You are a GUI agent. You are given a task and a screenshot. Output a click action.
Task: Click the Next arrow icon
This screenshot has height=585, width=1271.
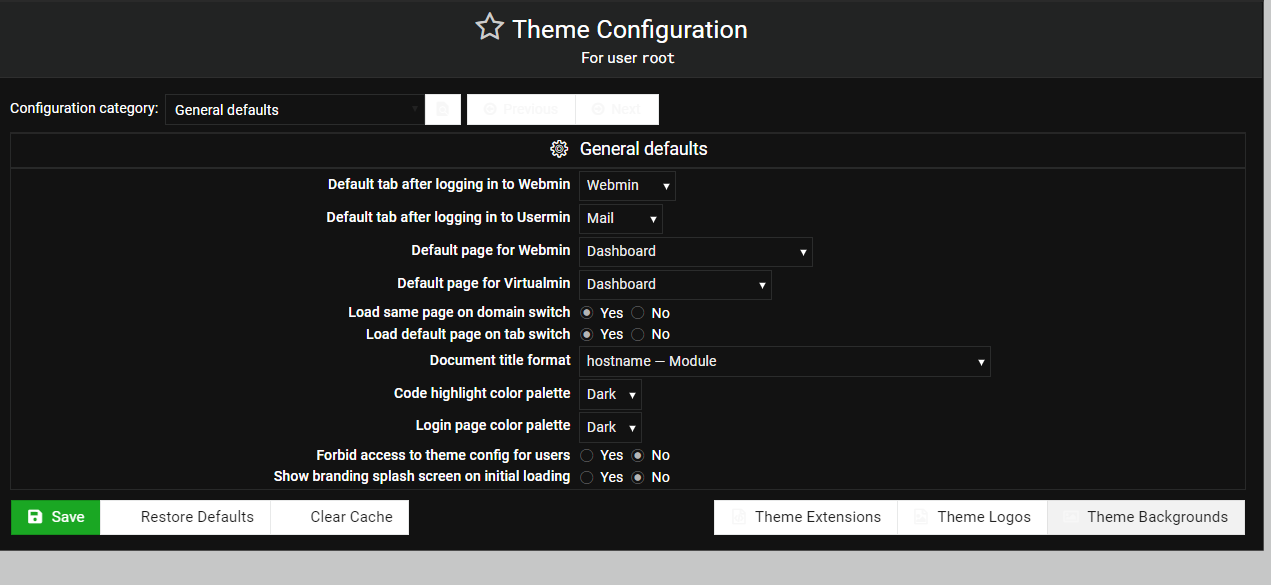[597, 109]
